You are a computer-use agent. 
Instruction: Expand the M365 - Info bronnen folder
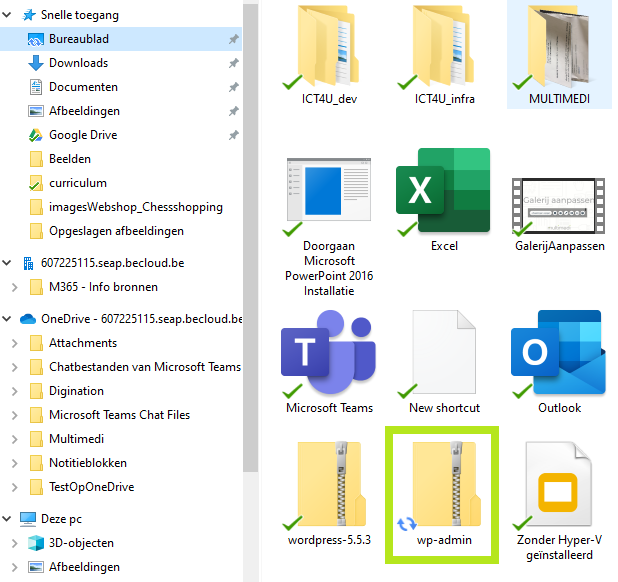[15, 287]
